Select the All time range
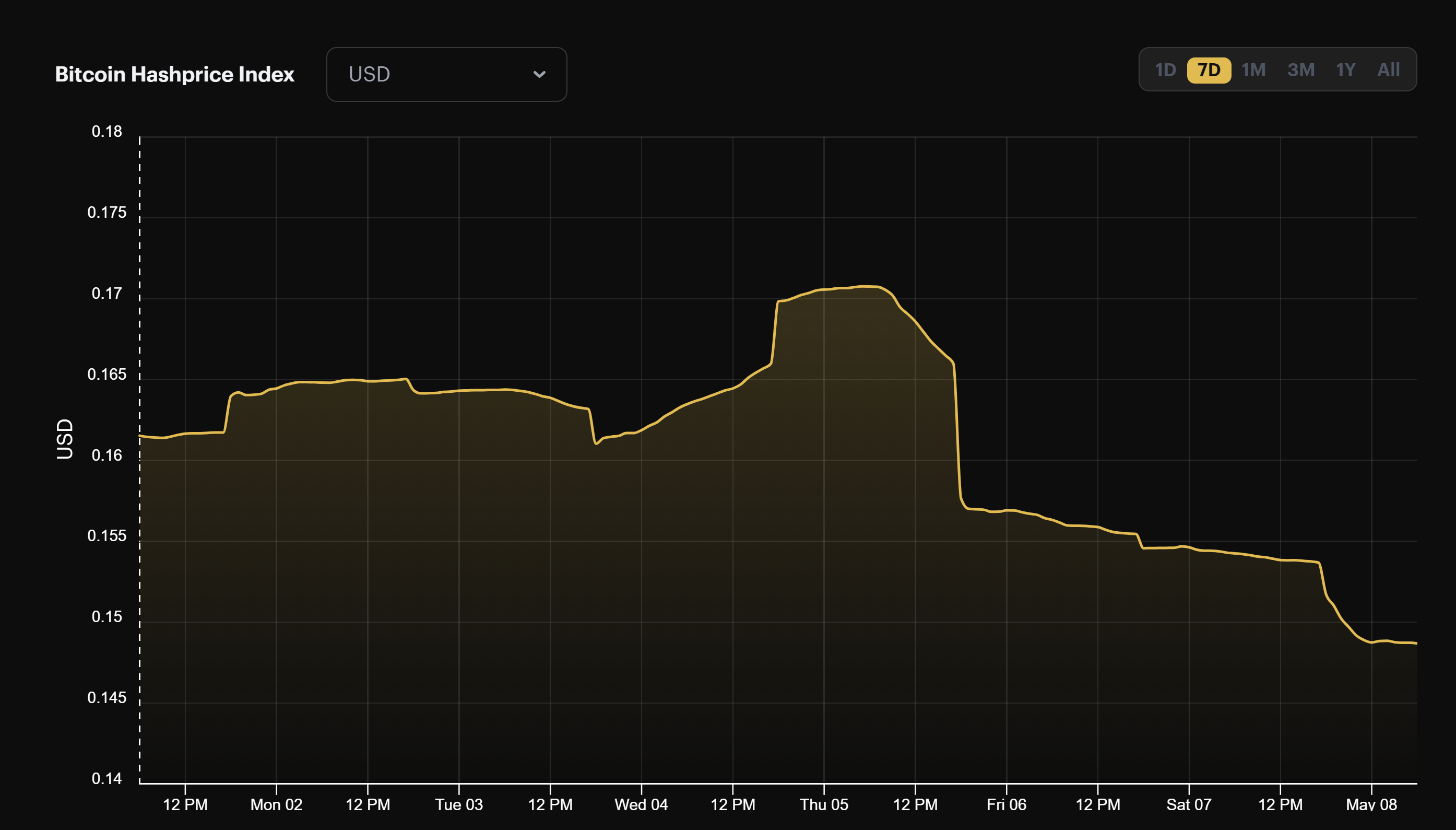This screenshot has height=830, width=1456. 1388,69
